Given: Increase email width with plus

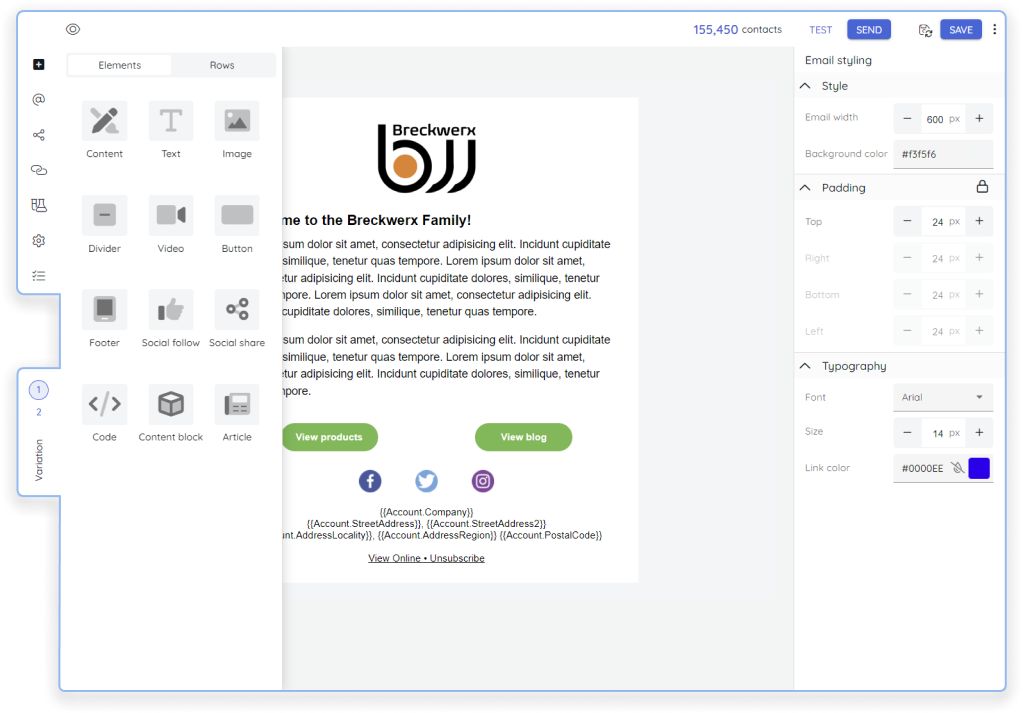Looking at the screenshot, I should click(979, 119).
